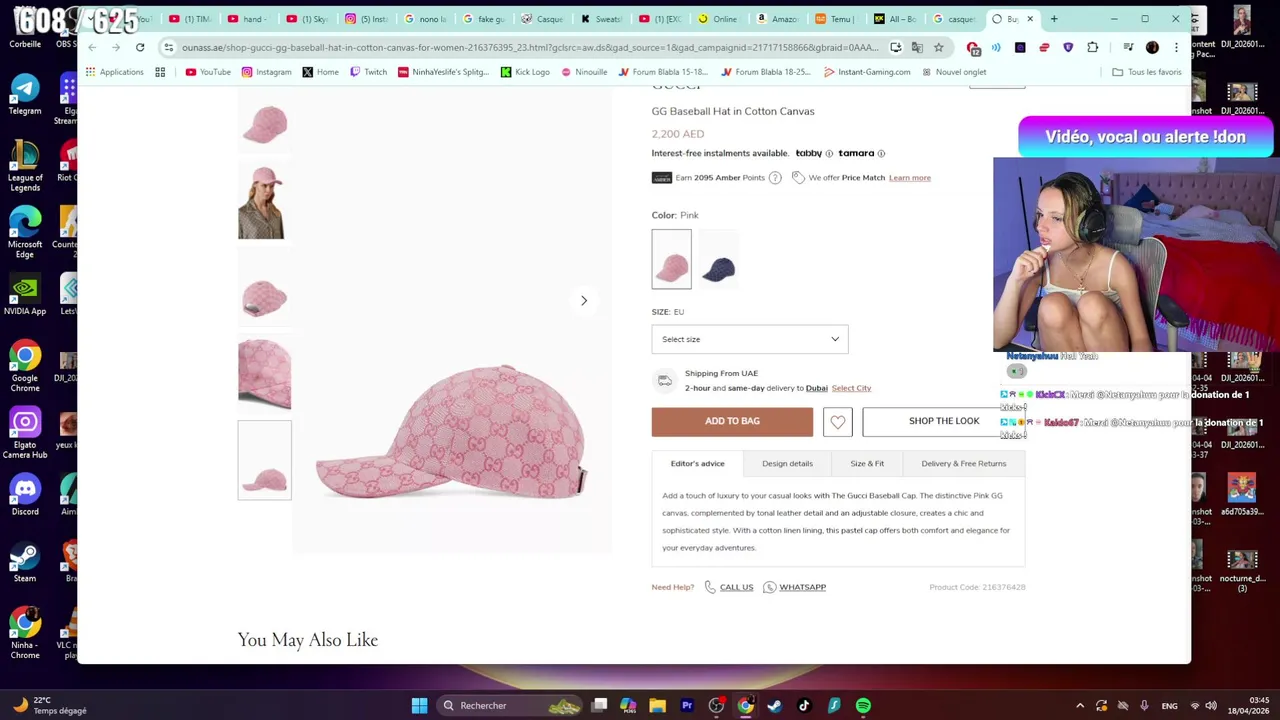Open the Select size dropdown

750,339
